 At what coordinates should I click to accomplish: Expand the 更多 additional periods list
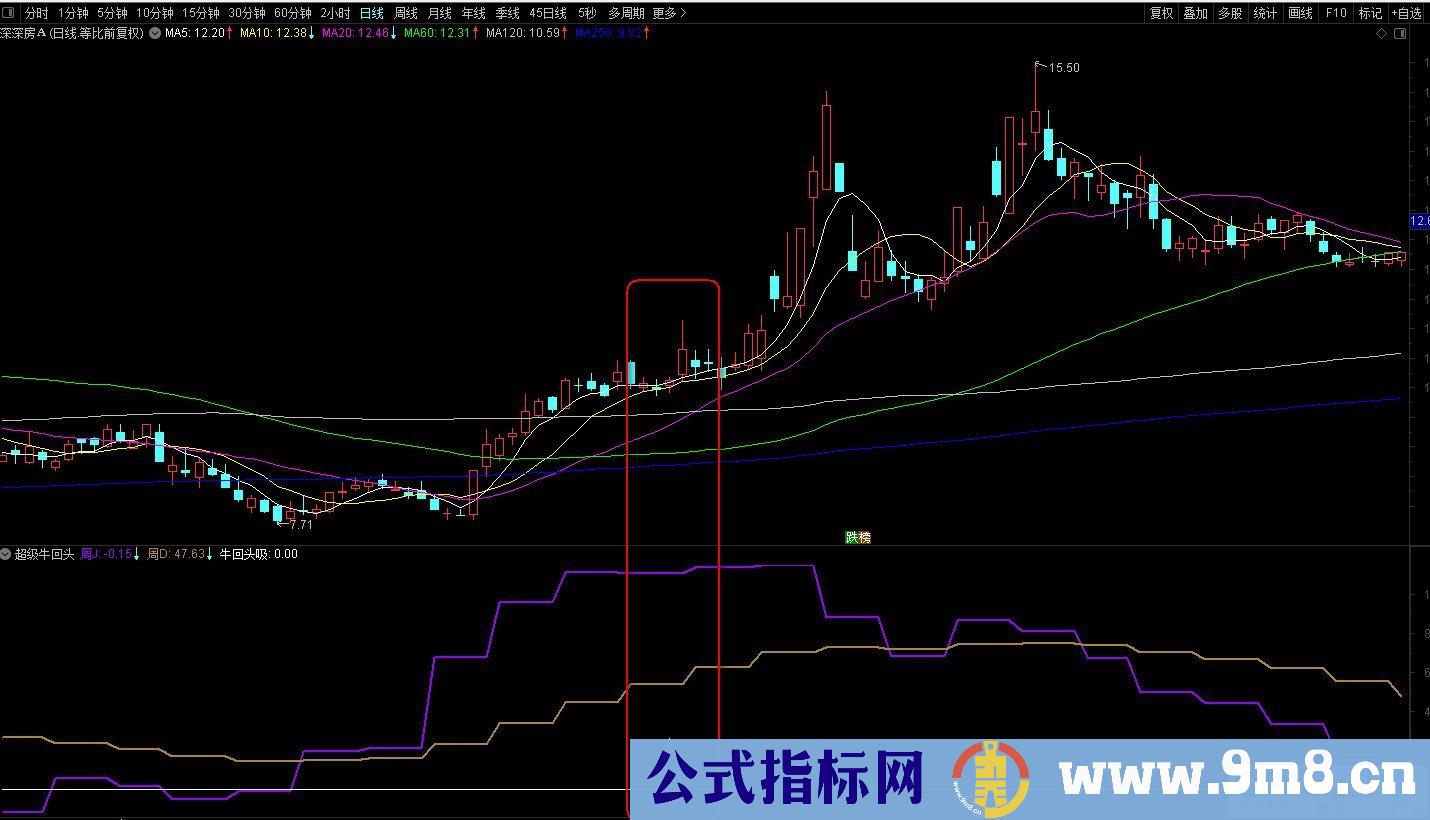(x=662, y=13)
